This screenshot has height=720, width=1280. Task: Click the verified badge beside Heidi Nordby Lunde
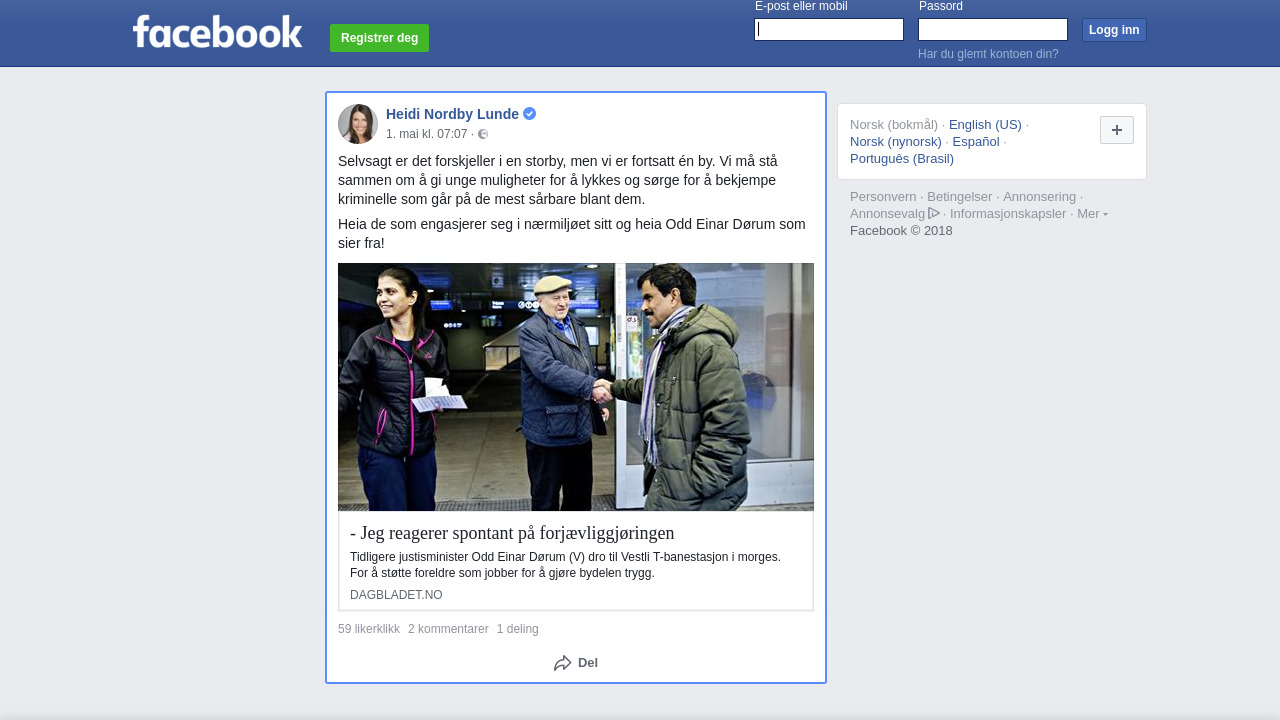pos(530,114)
